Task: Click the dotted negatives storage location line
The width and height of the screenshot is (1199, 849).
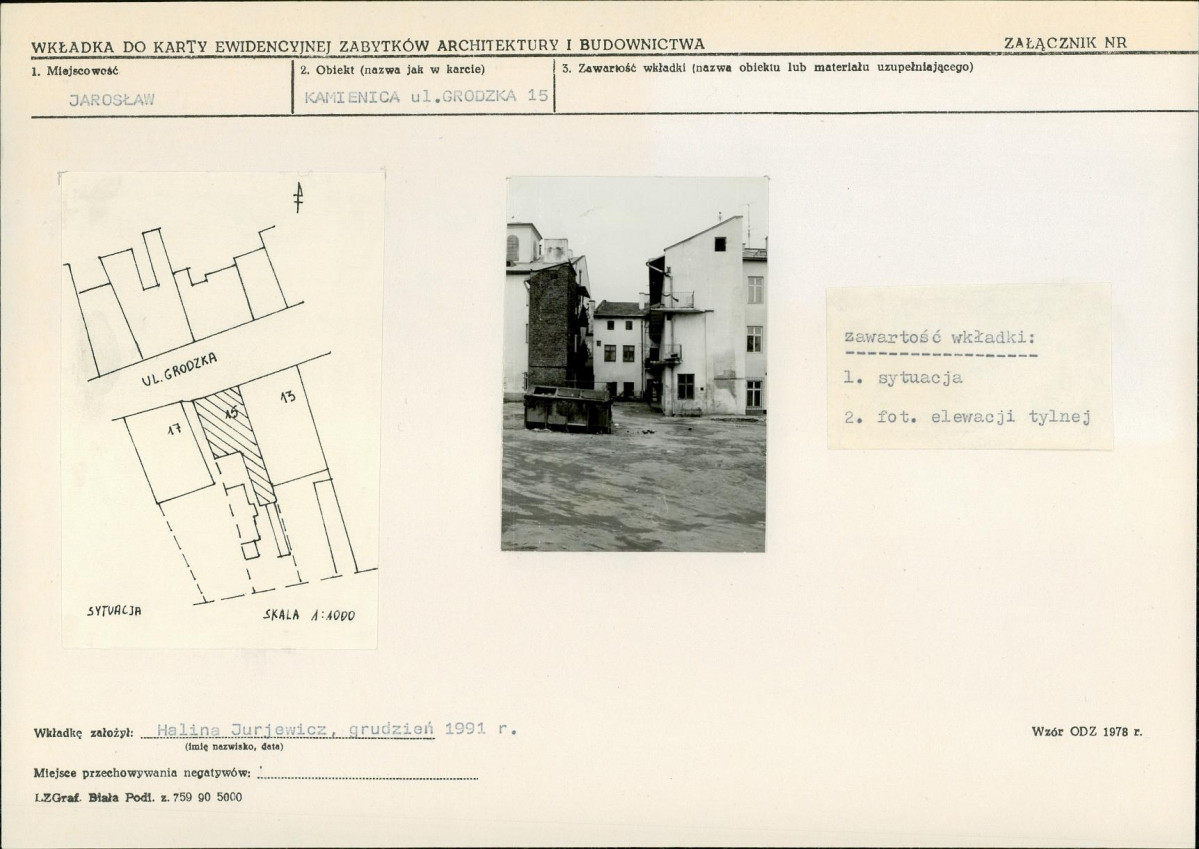Action: [368, 775]
